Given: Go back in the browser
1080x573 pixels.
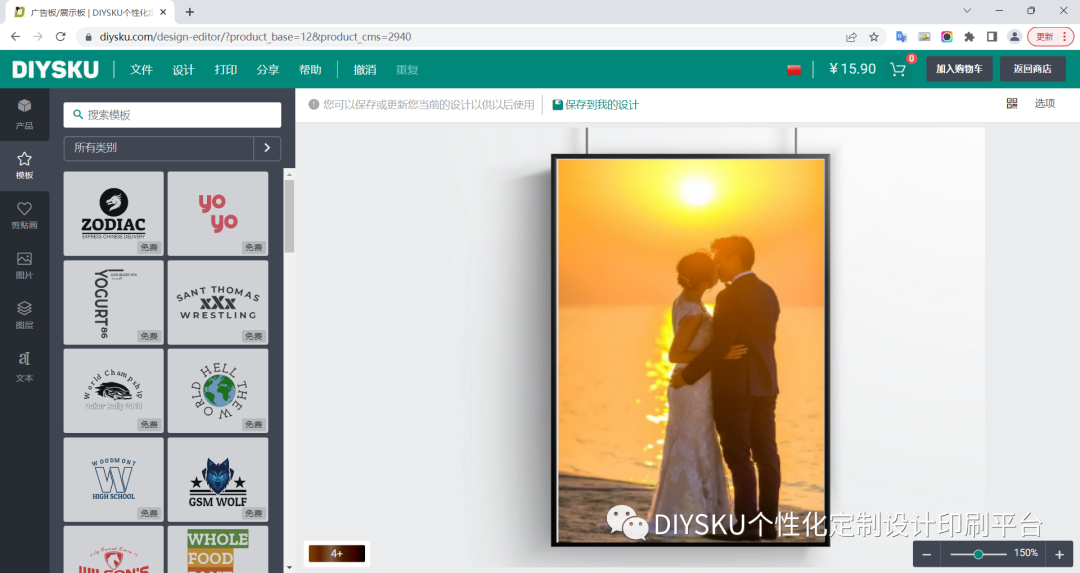Looking at the screenshot, I should 15,37.
